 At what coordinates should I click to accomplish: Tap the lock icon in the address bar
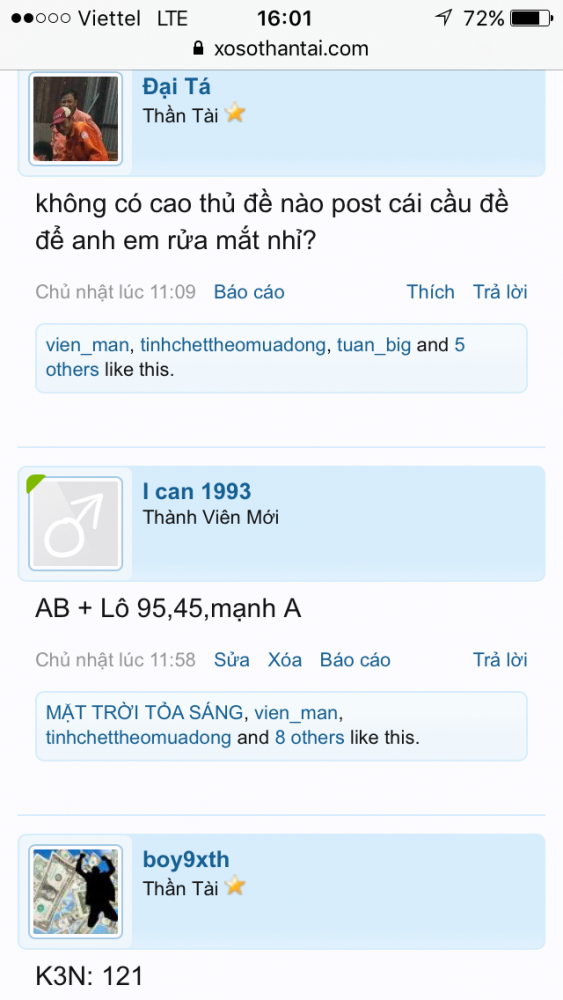click(x=198, y=48)
